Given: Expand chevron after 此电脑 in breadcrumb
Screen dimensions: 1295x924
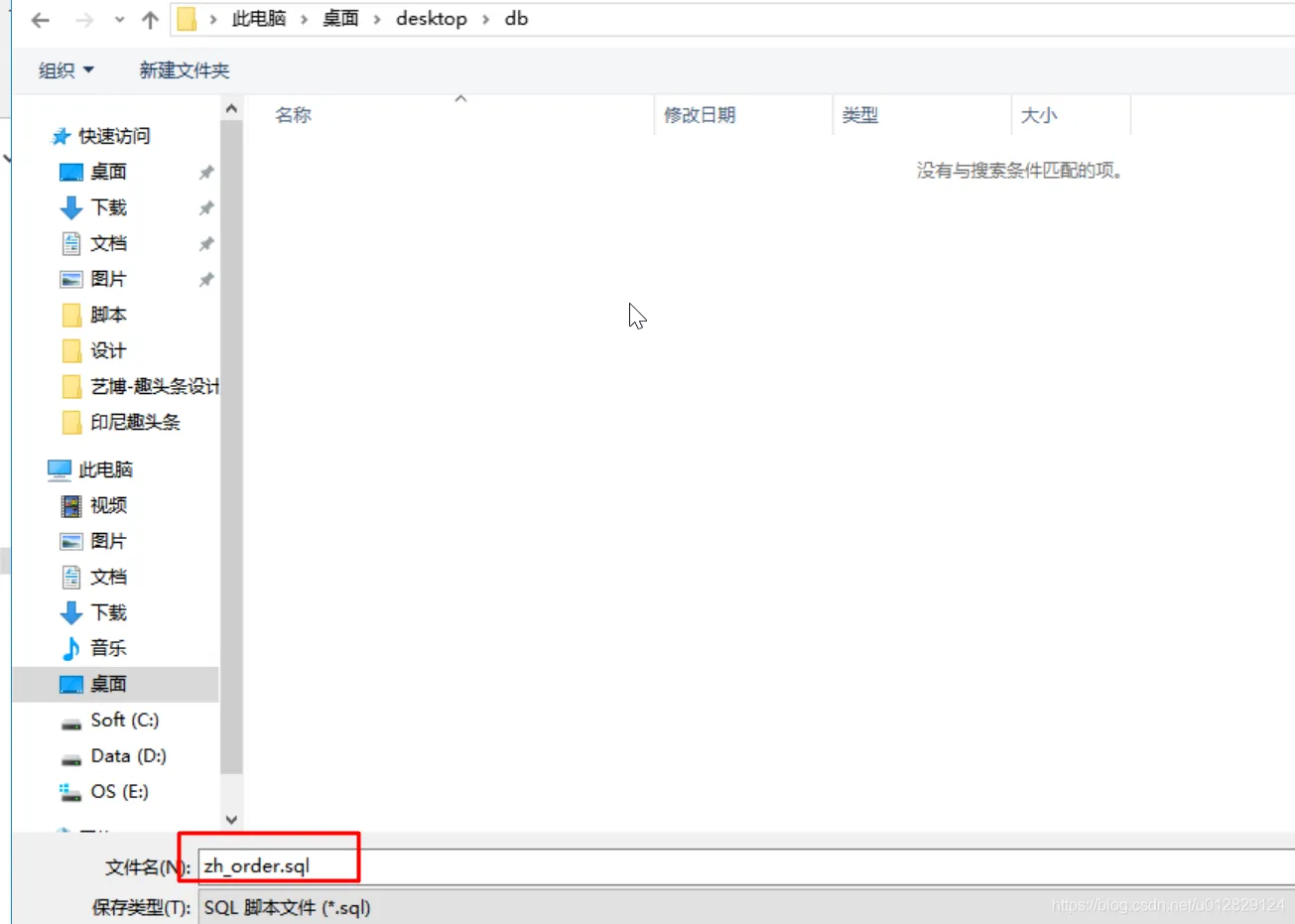Looking at the screenshot, I should (x=305, y=20).
